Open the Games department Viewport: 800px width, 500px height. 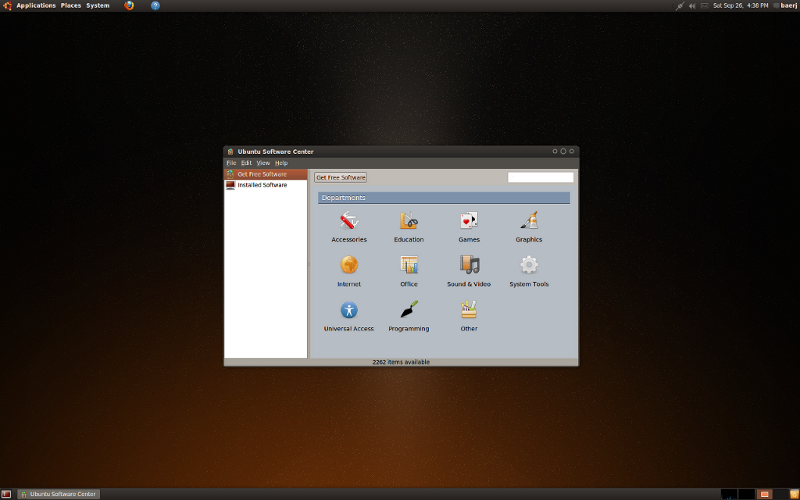(x=469, y=227)
